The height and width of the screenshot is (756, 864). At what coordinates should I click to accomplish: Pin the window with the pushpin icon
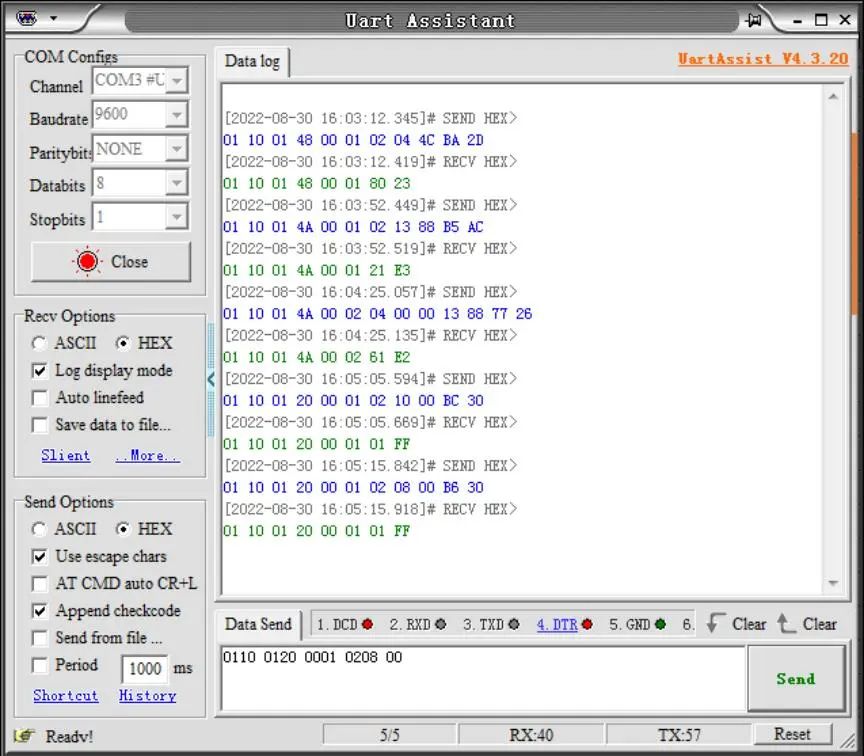coord(754,20)
